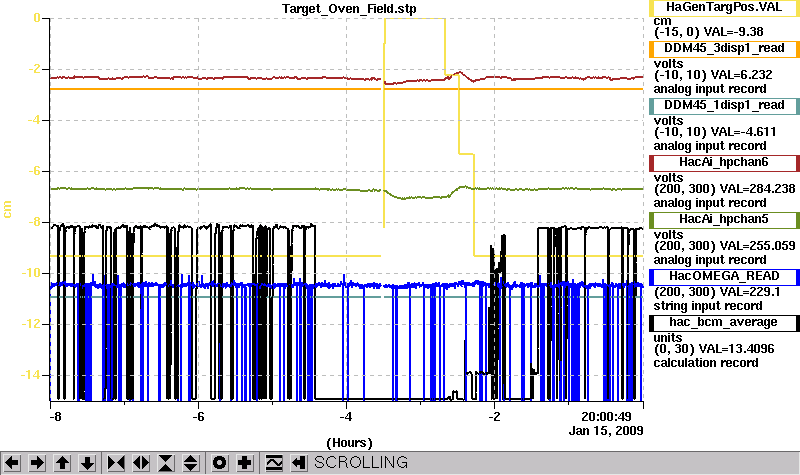Pan the graph down with the arrow button

point(87,463)
